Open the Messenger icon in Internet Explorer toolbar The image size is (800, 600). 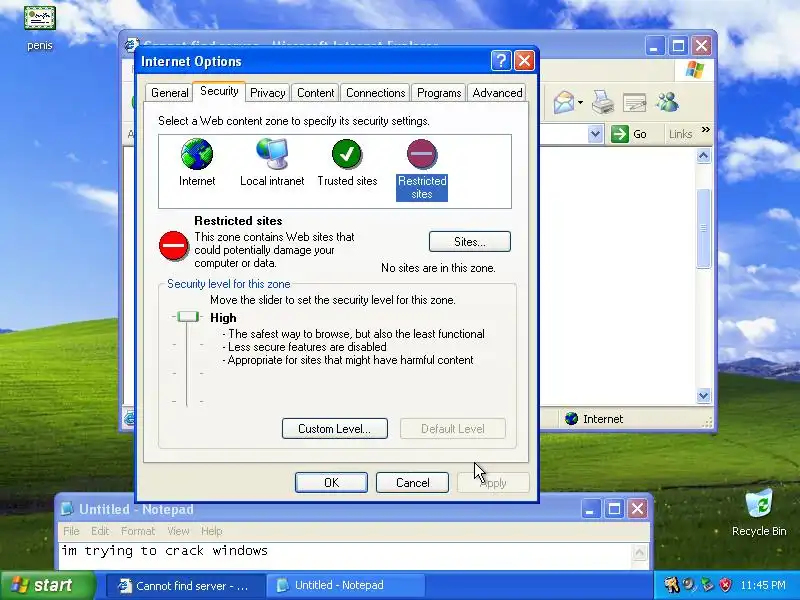(x=667, y=103)
